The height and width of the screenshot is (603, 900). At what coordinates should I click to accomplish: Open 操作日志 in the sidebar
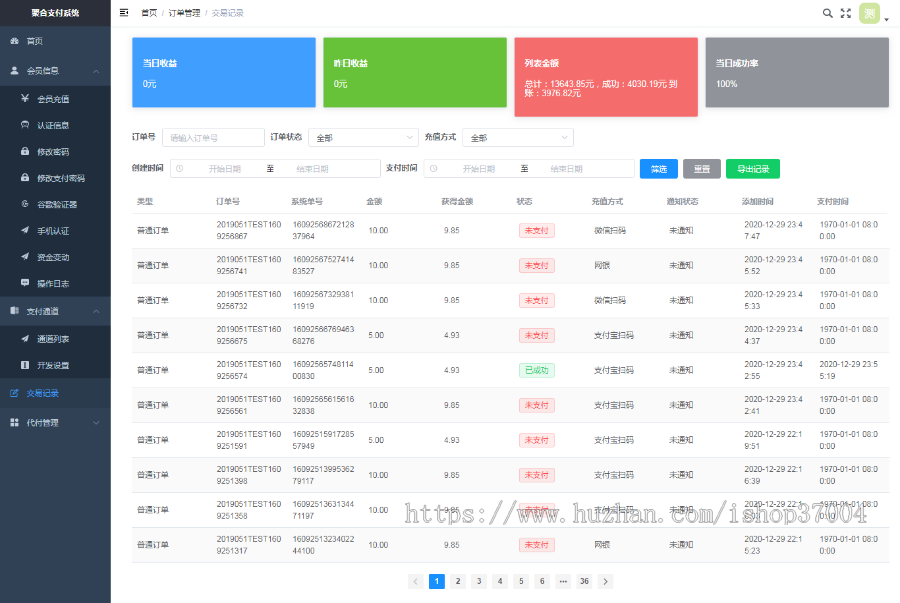coord(53,284)
